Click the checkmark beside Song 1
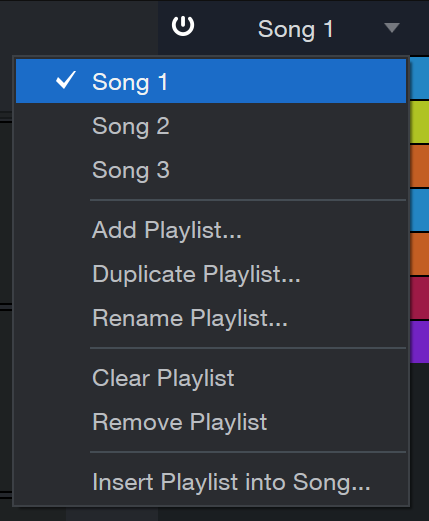This screenshot has width=429, height=521. tap(66, 80)
